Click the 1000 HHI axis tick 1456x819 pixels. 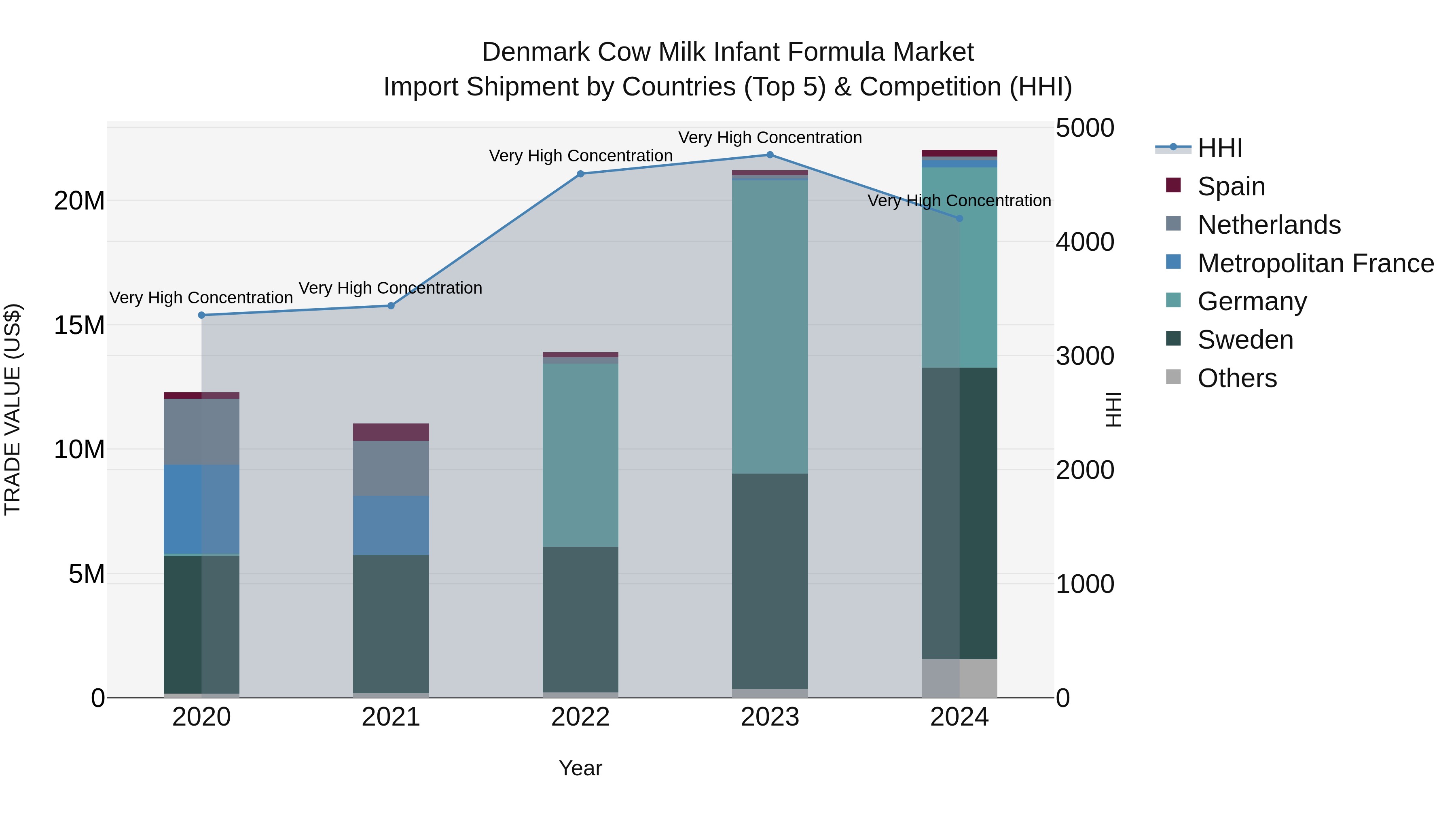point(1085,584)
